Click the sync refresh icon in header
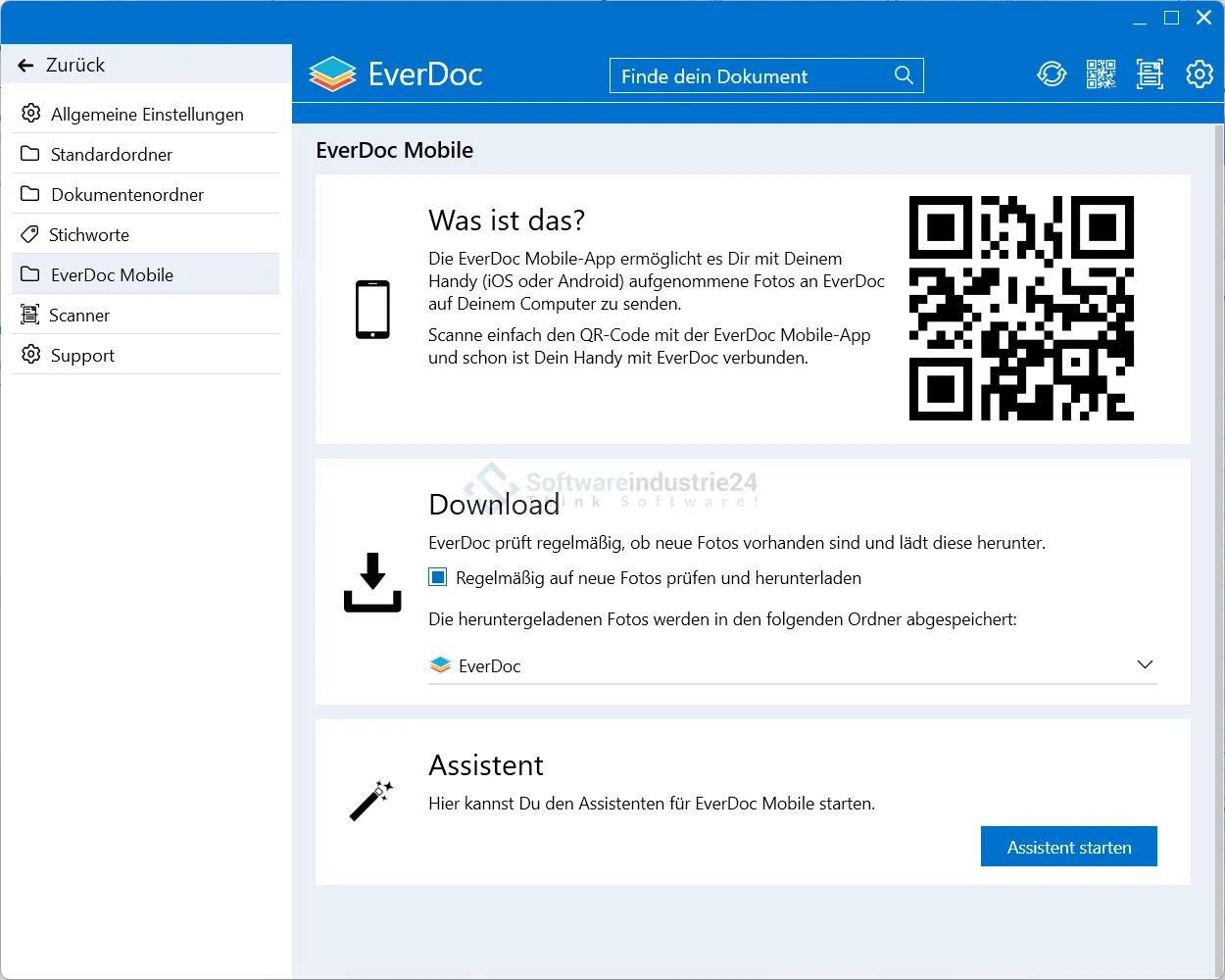 (x=1052, y=74)
